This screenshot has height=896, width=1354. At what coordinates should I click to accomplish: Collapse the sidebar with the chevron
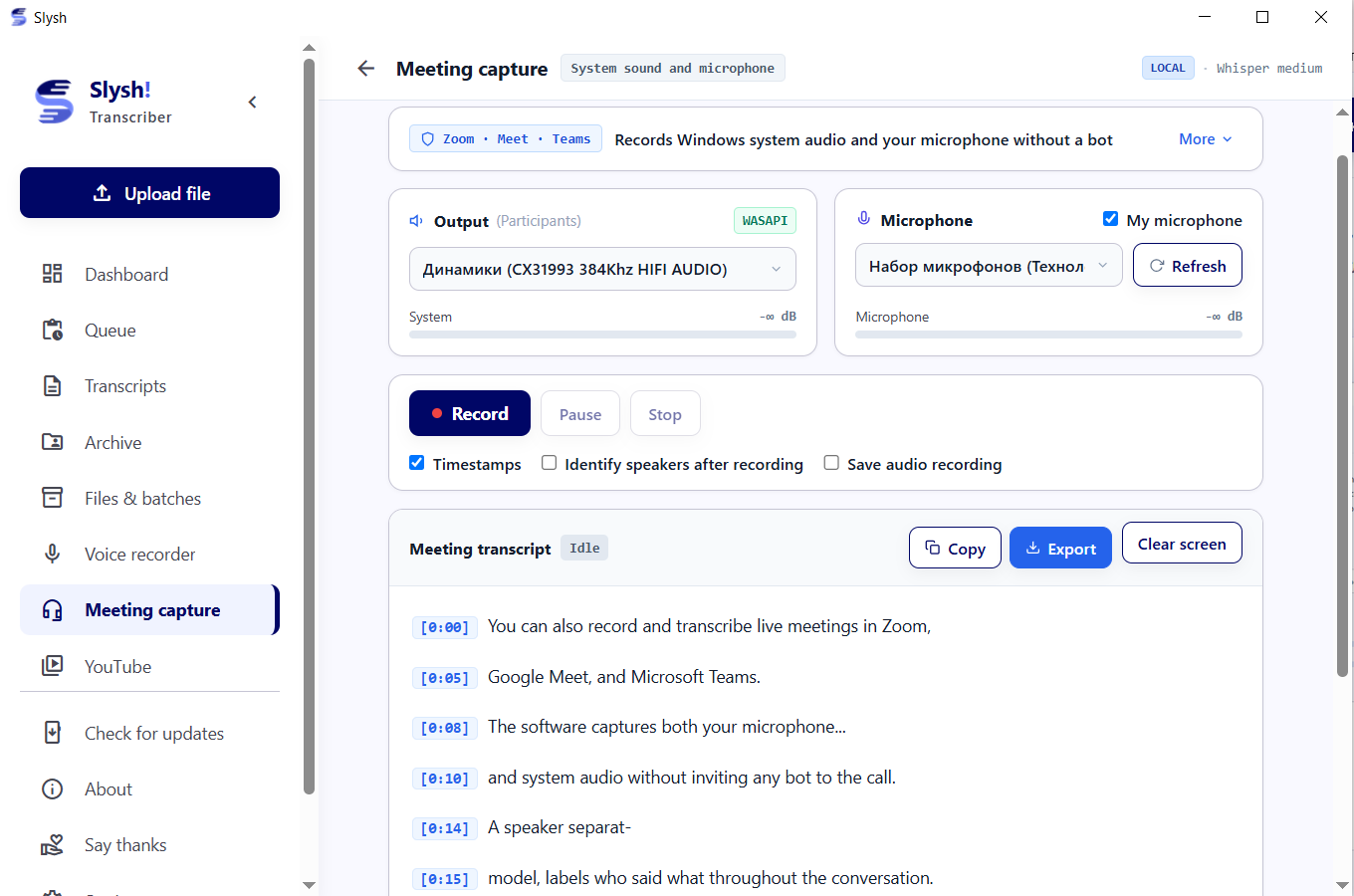(x=253, y=102)
